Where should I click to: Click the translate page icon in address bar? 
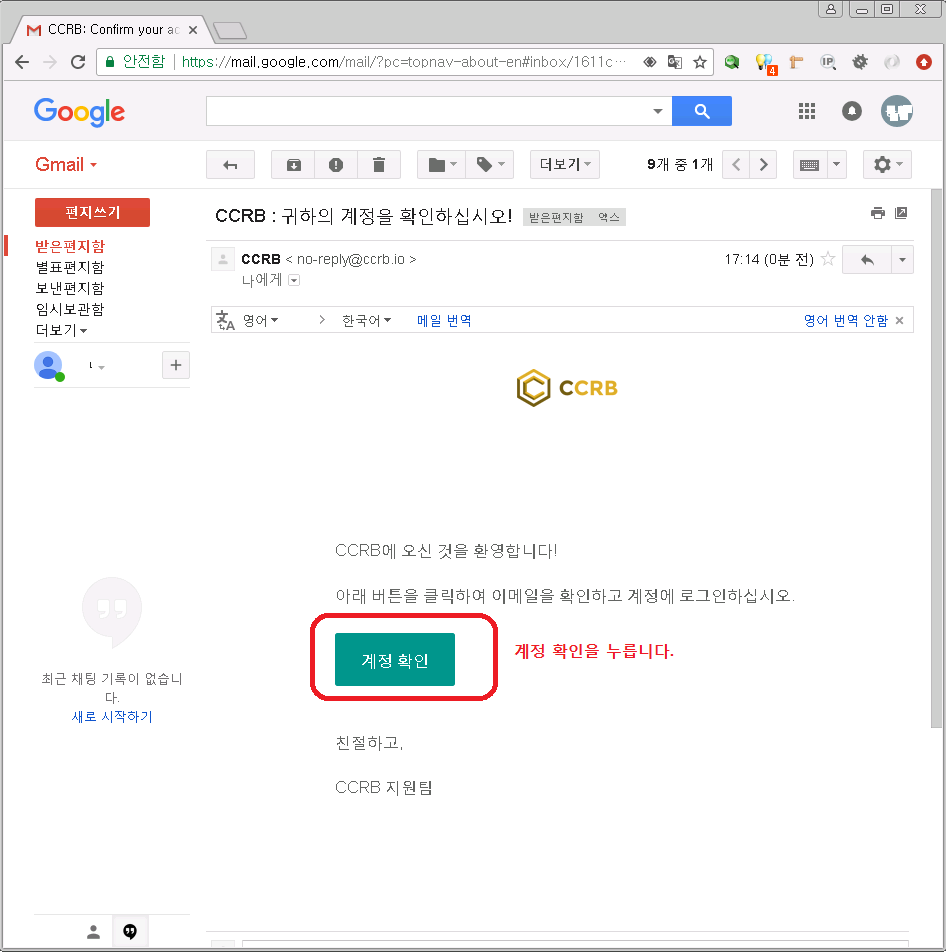click(x=675, y=62)
